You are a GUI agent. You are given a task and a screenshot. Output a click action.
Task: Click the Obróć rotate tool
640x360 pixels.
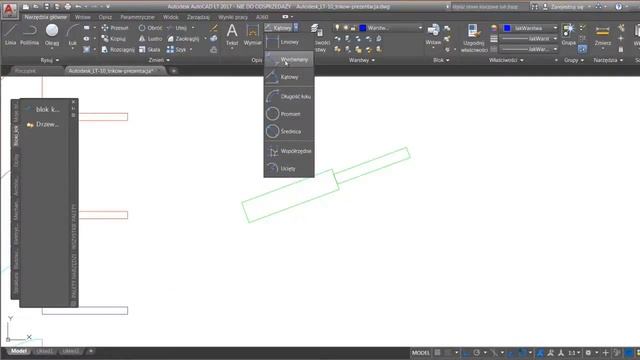(150, 28)
